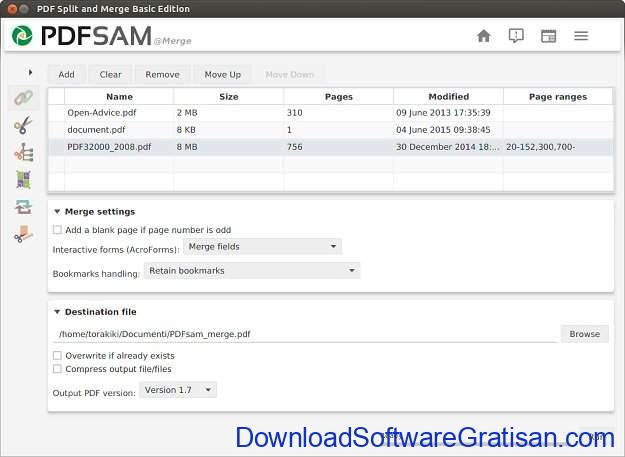The height and width of the screenshot is (457, 625).
Task: Click the PDFsam logo icon
Action: tap(22, 35)
